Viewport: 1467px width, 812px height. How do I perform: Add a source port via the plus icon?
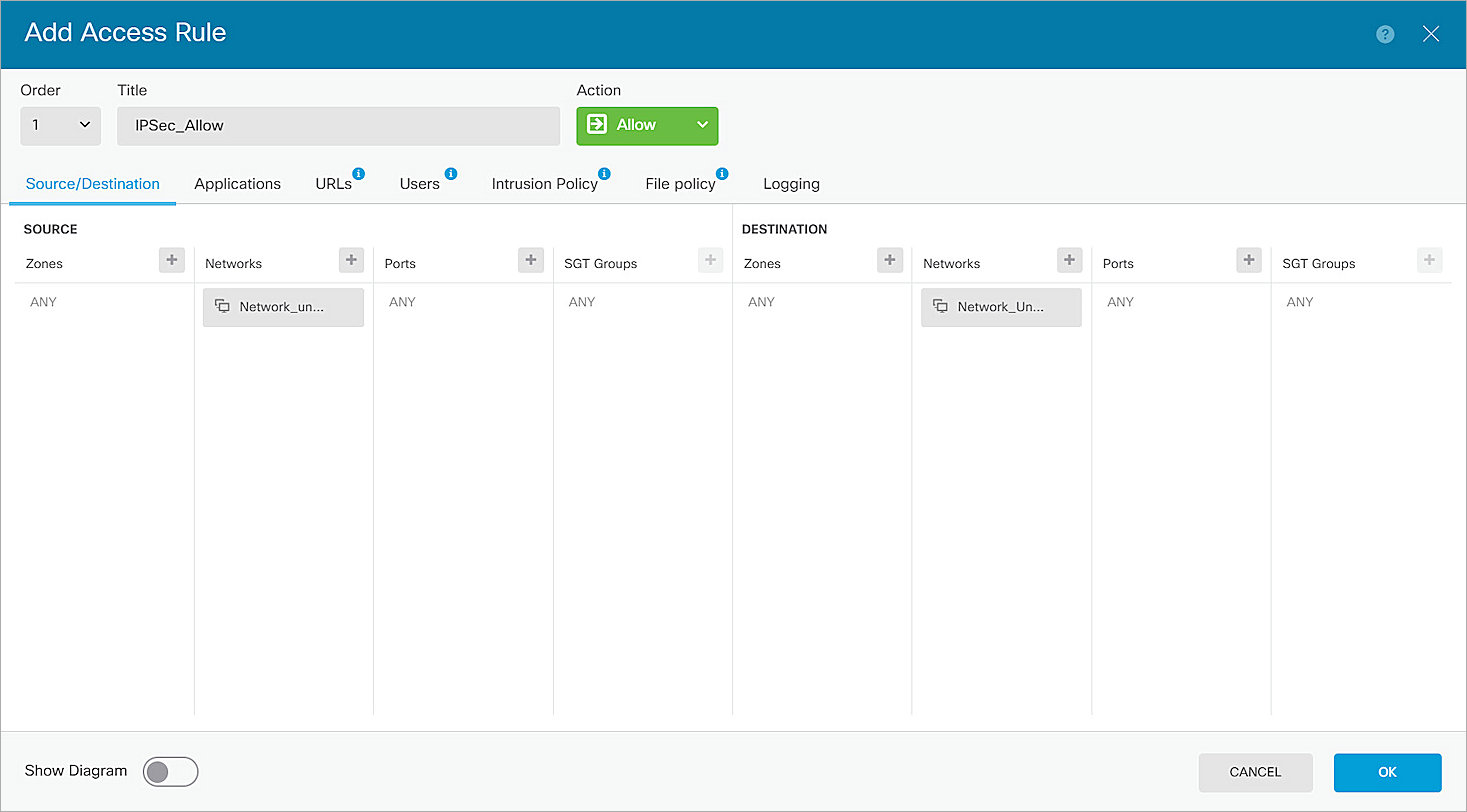(x=530, y=260)
